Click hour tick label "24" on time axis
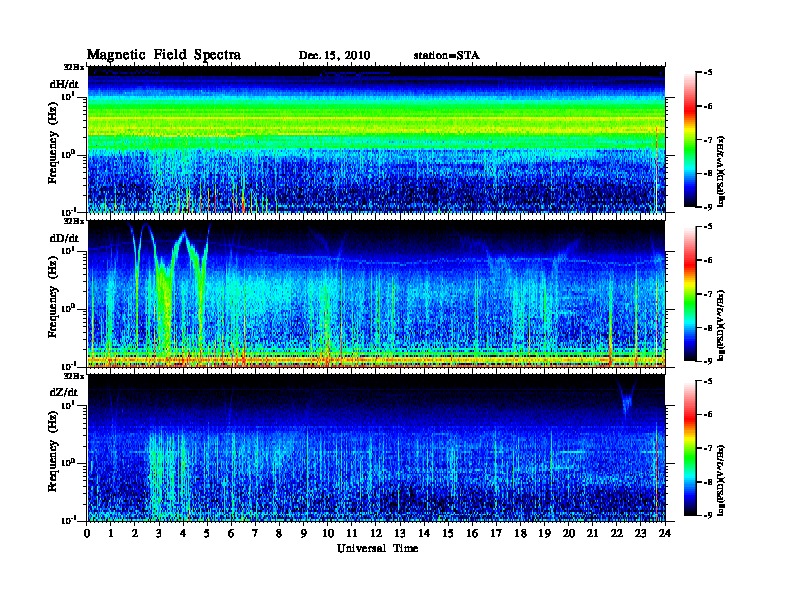This screenshot has width=792, height=612. click(x=665, y=533)
